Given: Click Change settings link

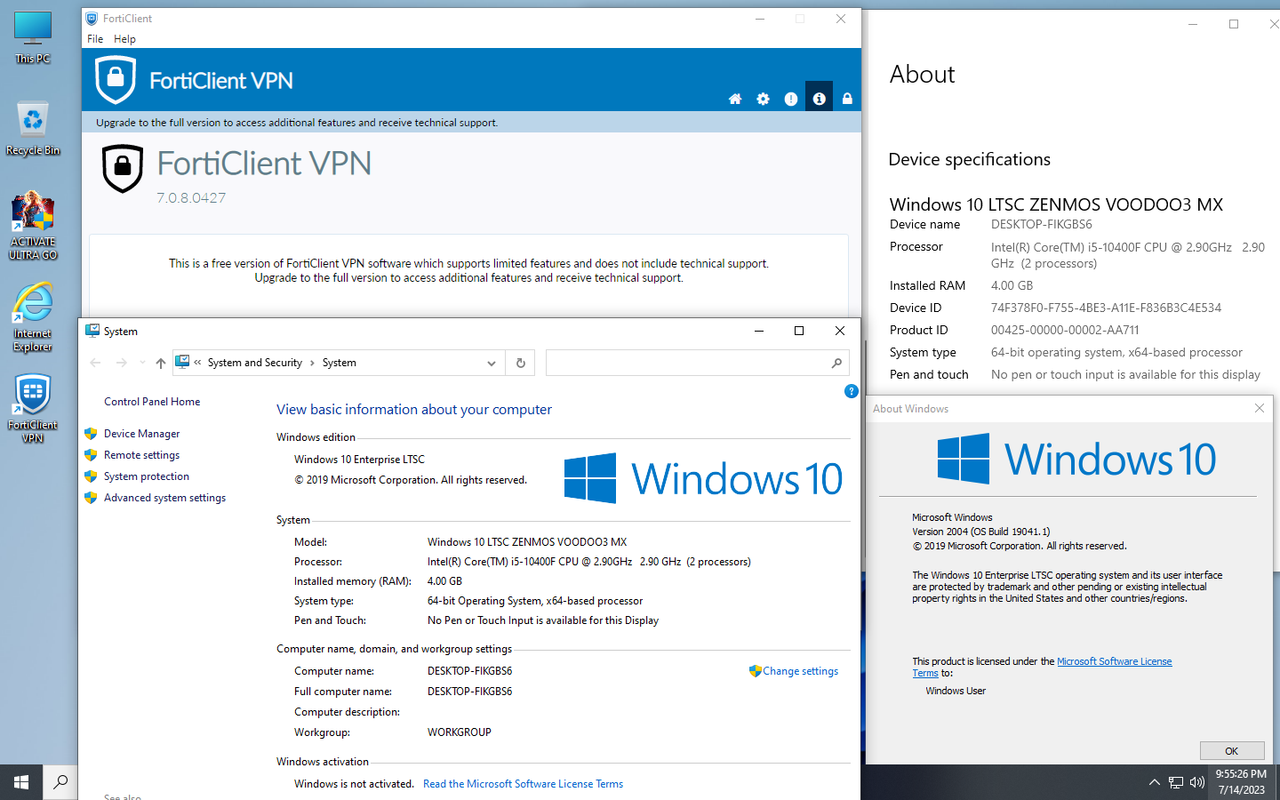Looking at the screenshot, I should coord(800,671).
